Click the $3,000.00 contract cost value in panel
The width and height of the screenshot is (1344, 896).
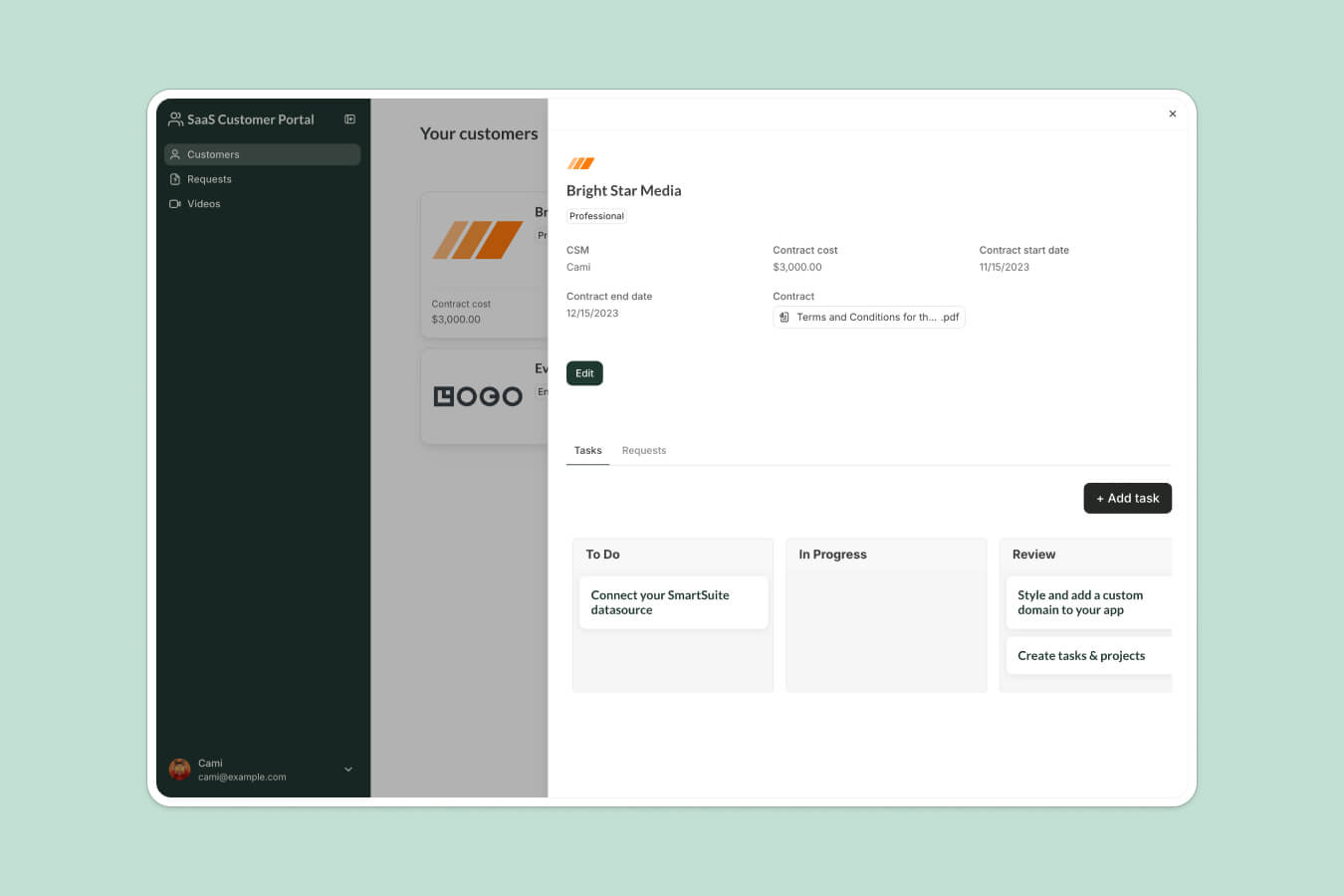pyautogui.click(x=797, y=267)
